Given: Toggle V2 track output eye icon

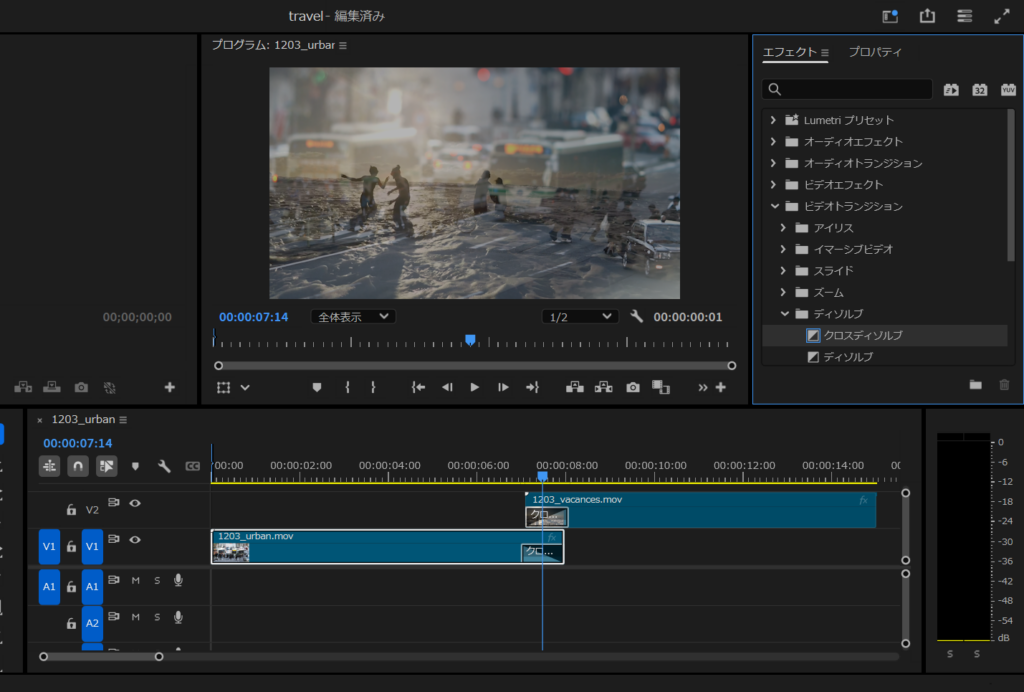Looking at the screenshot, I should pyautogui.click(x=135, y=504).
